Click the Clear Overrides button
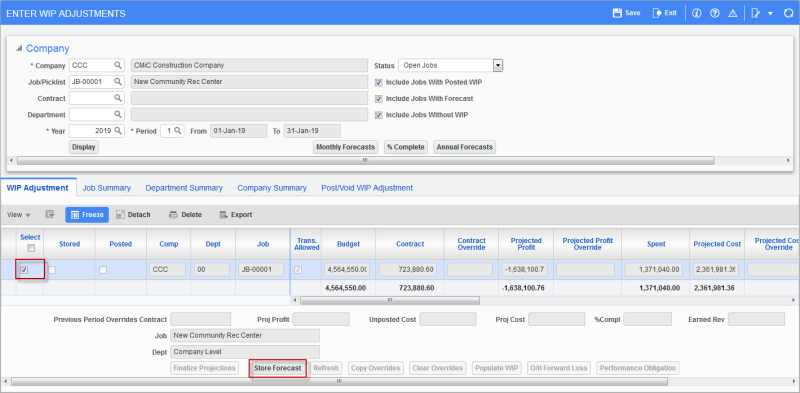Image resolution: width=800 pixels, height=393 pixels. pos(438,368)
